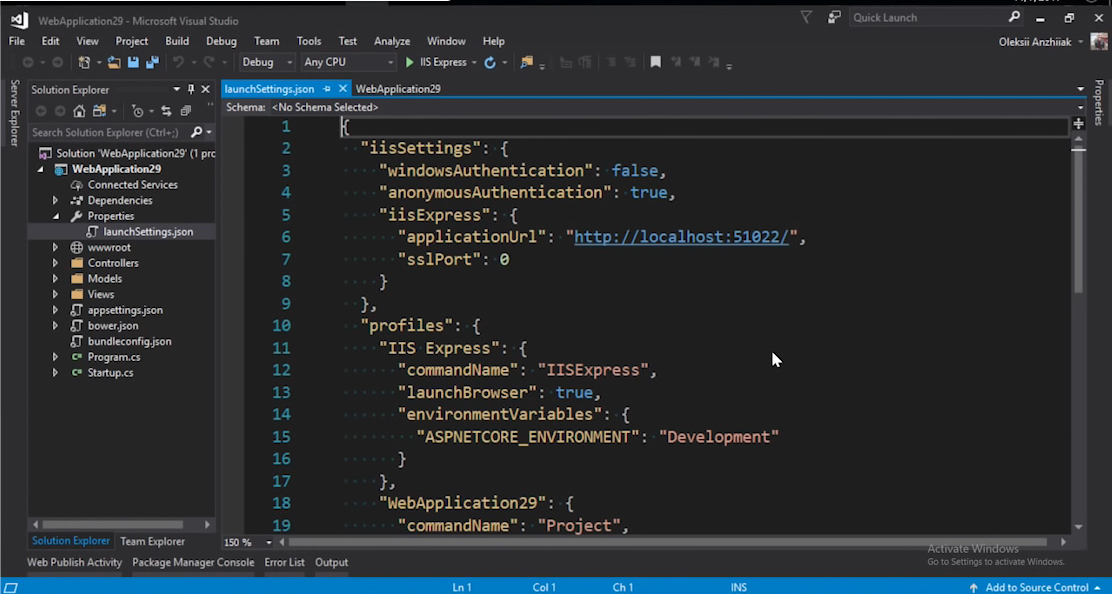This screenshot has width=1112, height=594.
Task: Open the Web Publish Activity tab
Action: [74, 562]
